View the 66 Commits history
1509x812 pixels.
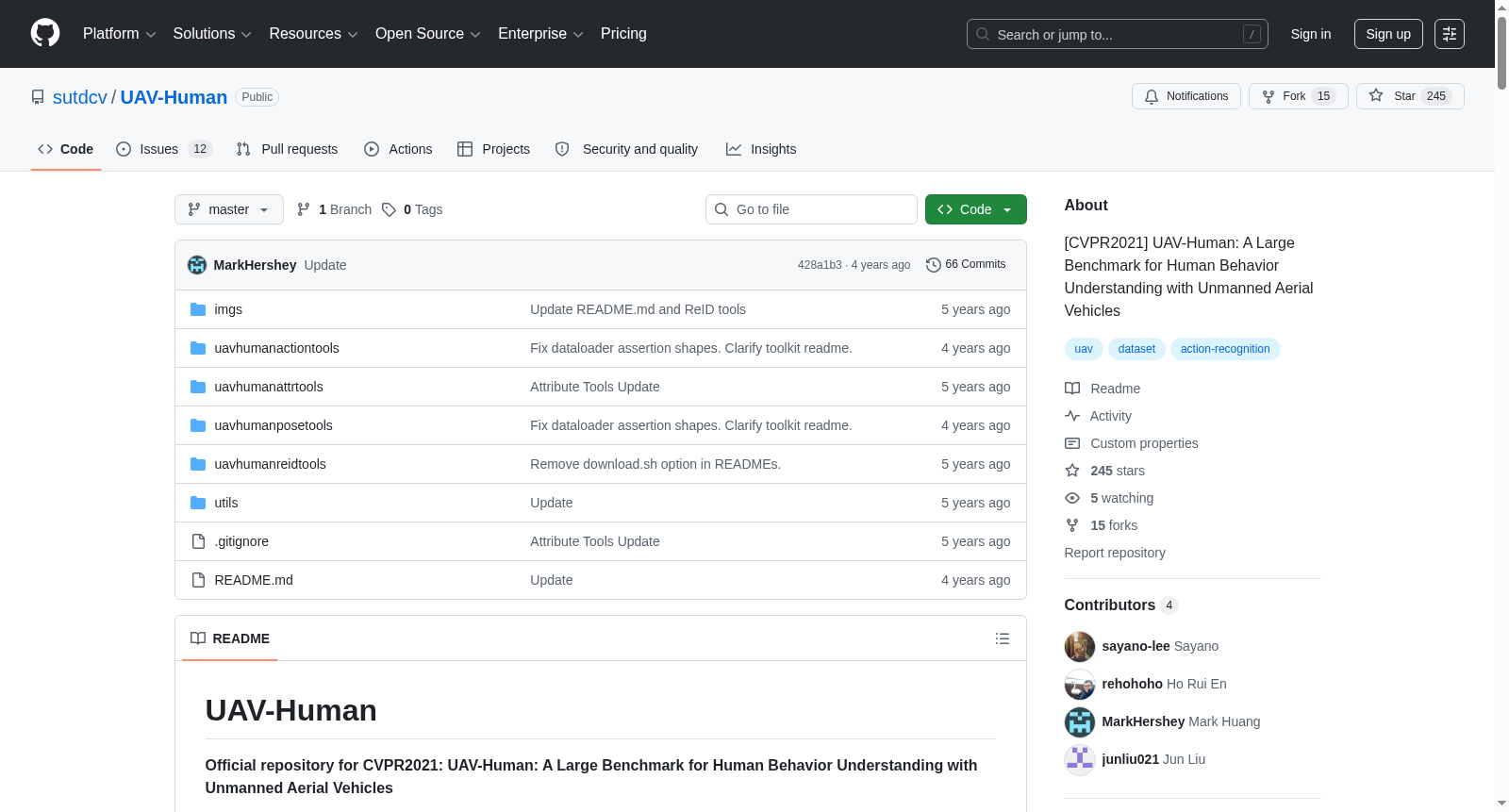[966, 265]
